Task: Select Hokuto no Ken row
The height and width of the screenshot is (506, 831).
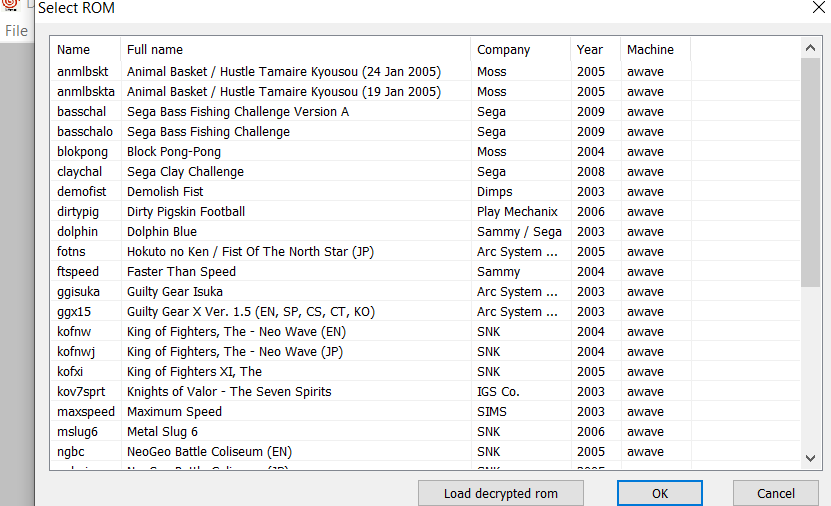Action: pyautogui.click(x=425, y=252)
